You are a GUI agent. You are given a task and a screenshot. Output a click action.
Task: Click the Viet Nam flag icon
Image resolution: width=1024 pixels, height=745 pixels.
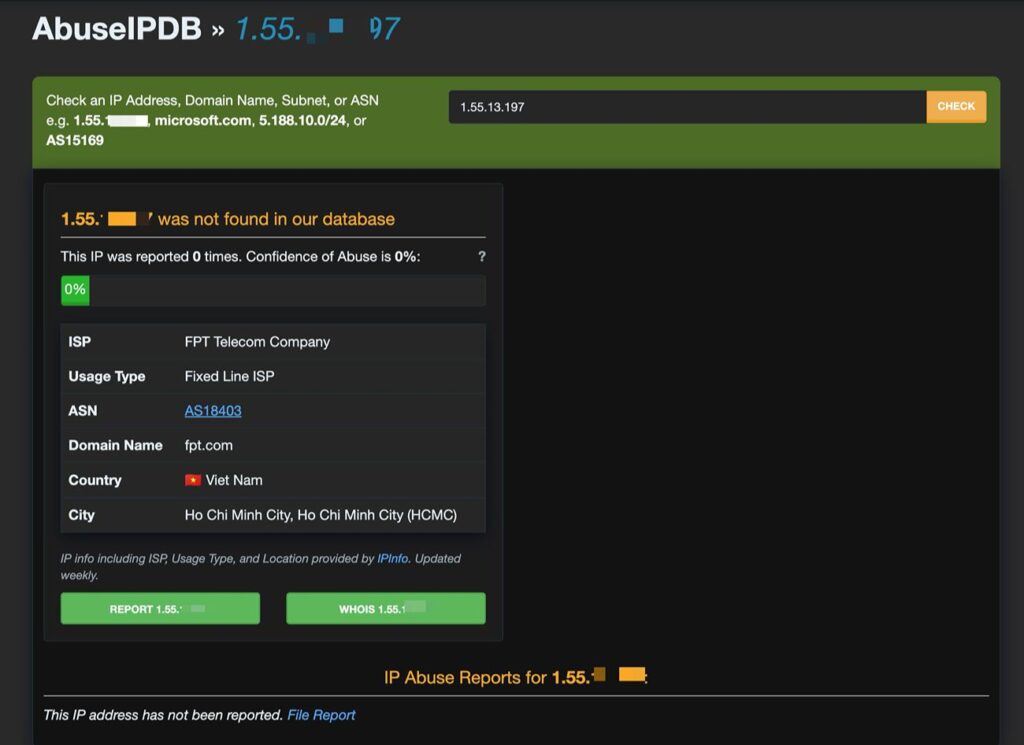point(193,480)
